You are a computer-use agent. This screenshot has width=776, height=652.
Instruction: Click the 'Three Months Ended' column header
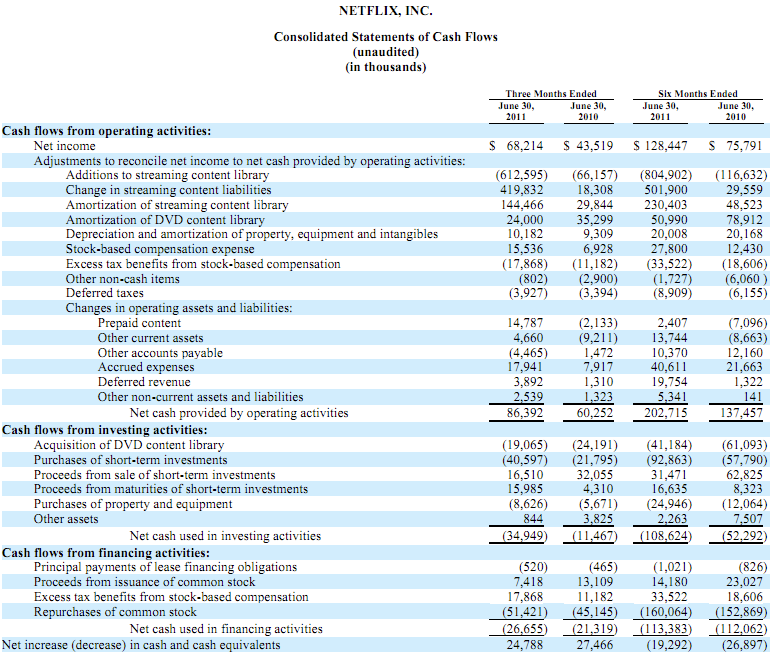pos(551,94)
